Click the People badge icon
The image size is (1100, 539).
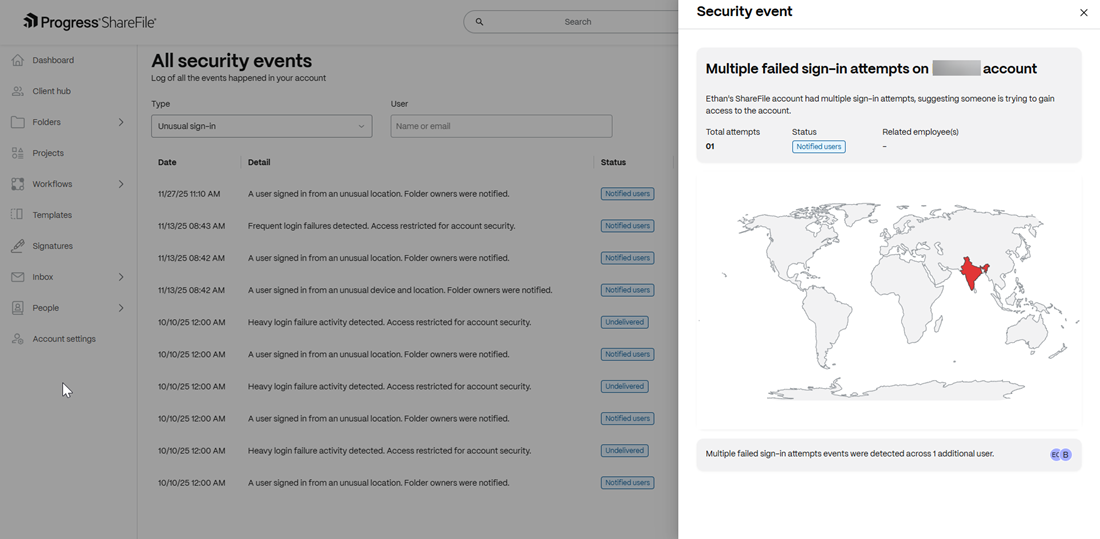(x=18, y=308)
